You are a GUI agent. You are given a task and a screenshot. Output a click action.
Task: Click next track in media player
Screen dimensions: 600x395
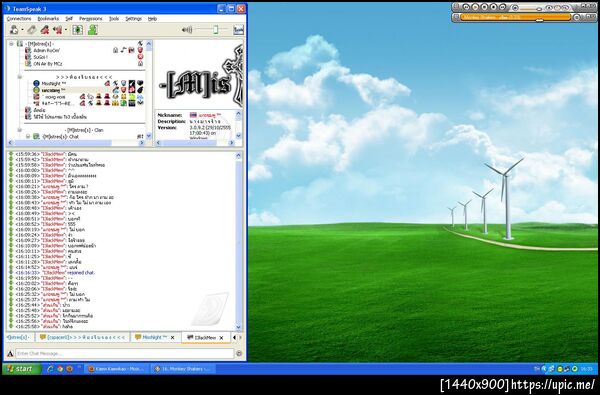point(503,7)
